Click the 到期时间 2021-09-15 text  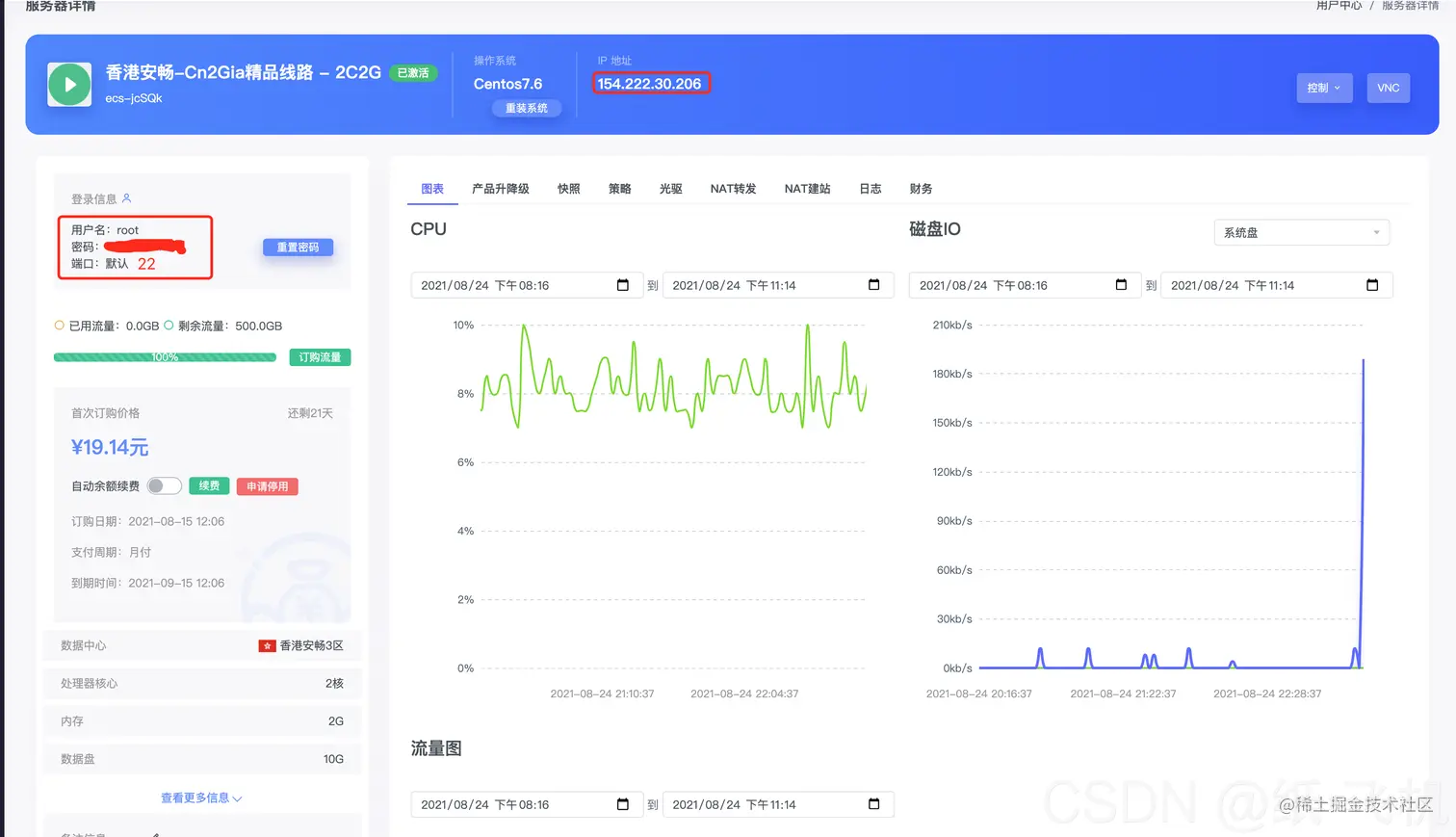coord(147,583)
